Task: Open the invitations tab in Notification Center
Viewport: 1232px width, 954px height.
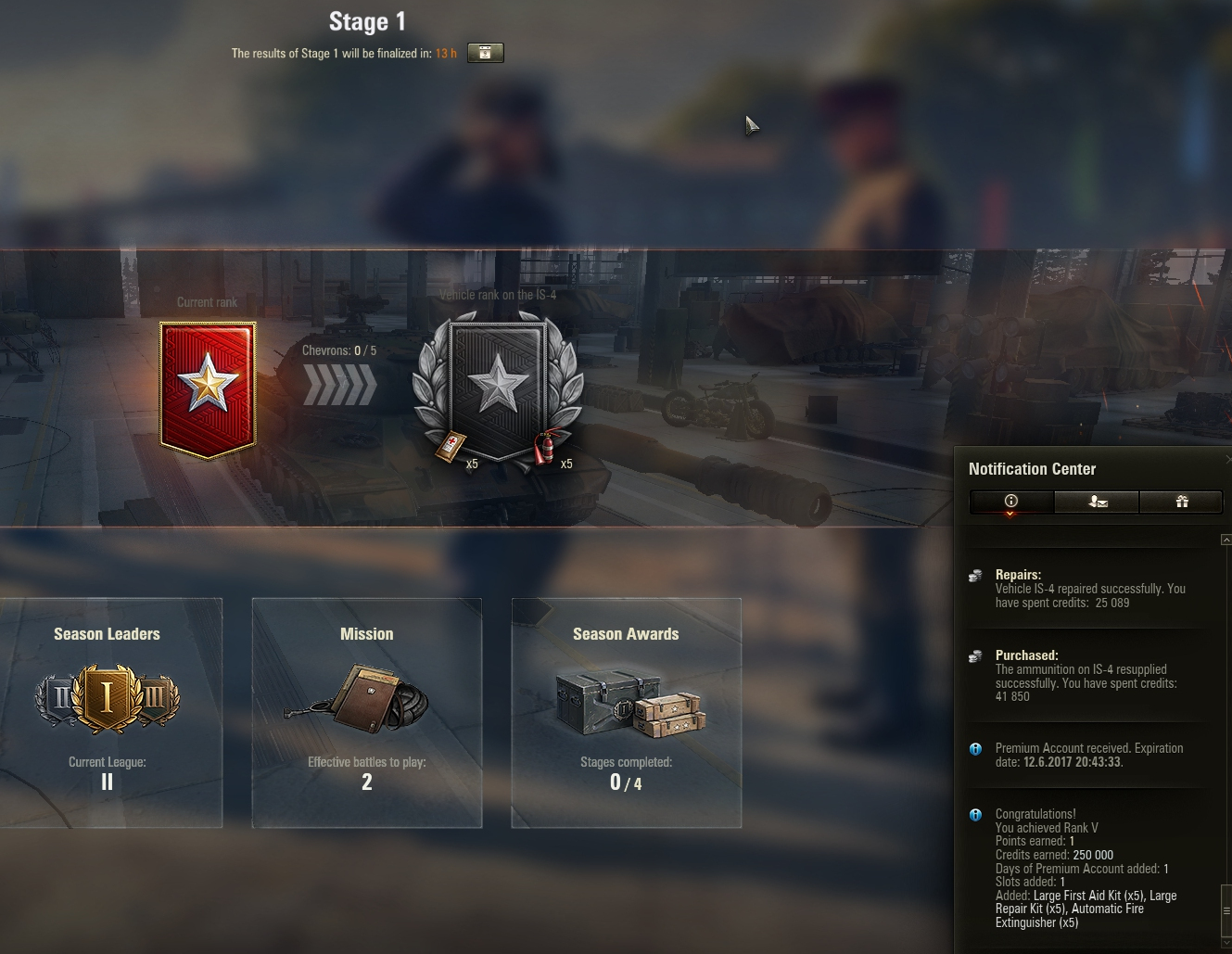Action: [1097, 502]
